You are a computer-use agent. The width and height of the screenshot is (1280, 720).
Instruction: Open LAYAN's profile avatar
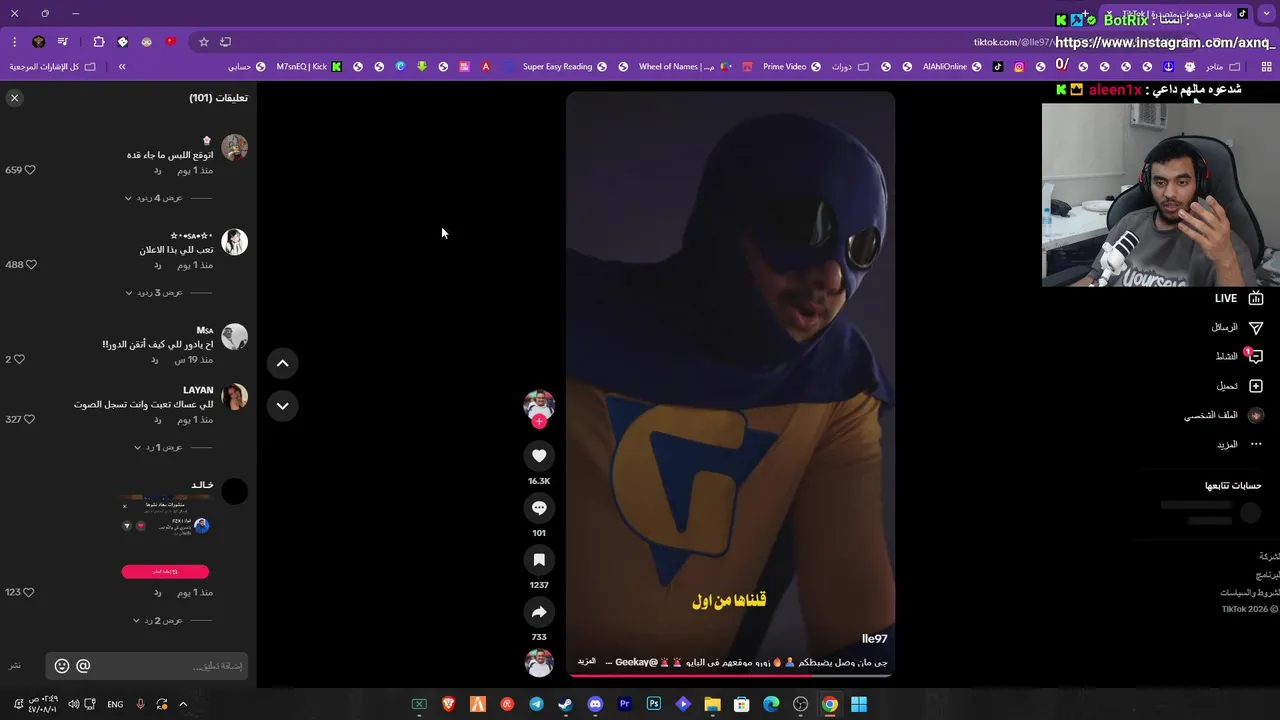(234, 396)
